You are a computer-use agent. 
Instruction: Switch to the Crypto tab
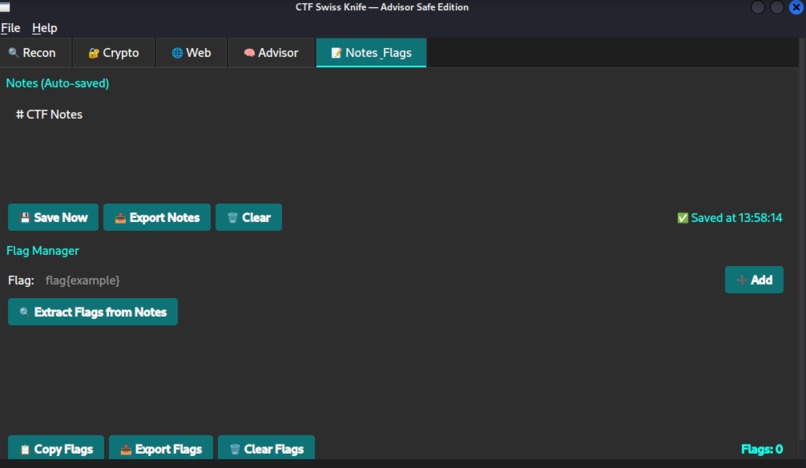pyautogui.click(x=114, y=52)
